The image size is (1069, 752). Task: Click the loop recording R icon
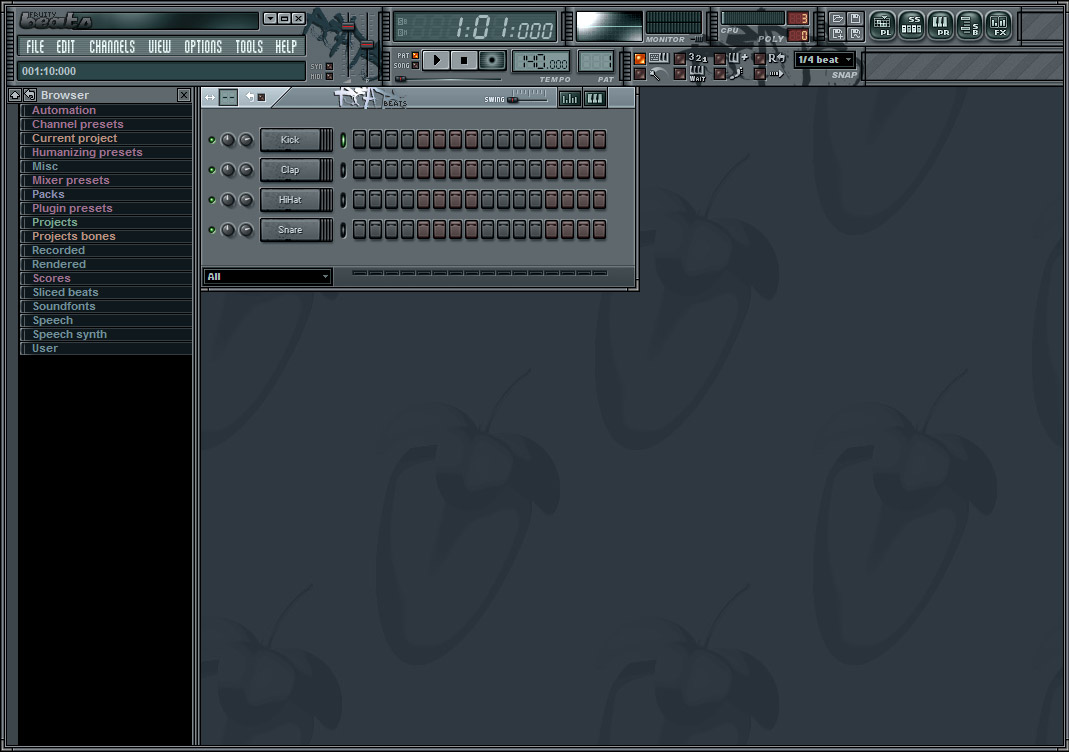(x=777, y=58)
